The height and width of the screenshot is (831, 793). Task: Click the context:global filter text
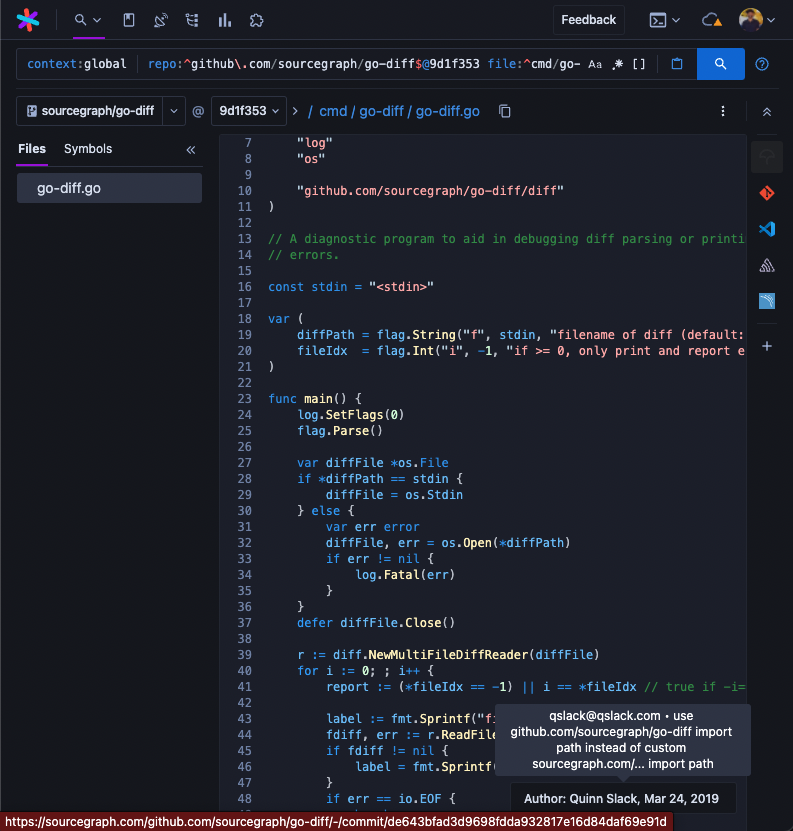(x=77, y=64)
